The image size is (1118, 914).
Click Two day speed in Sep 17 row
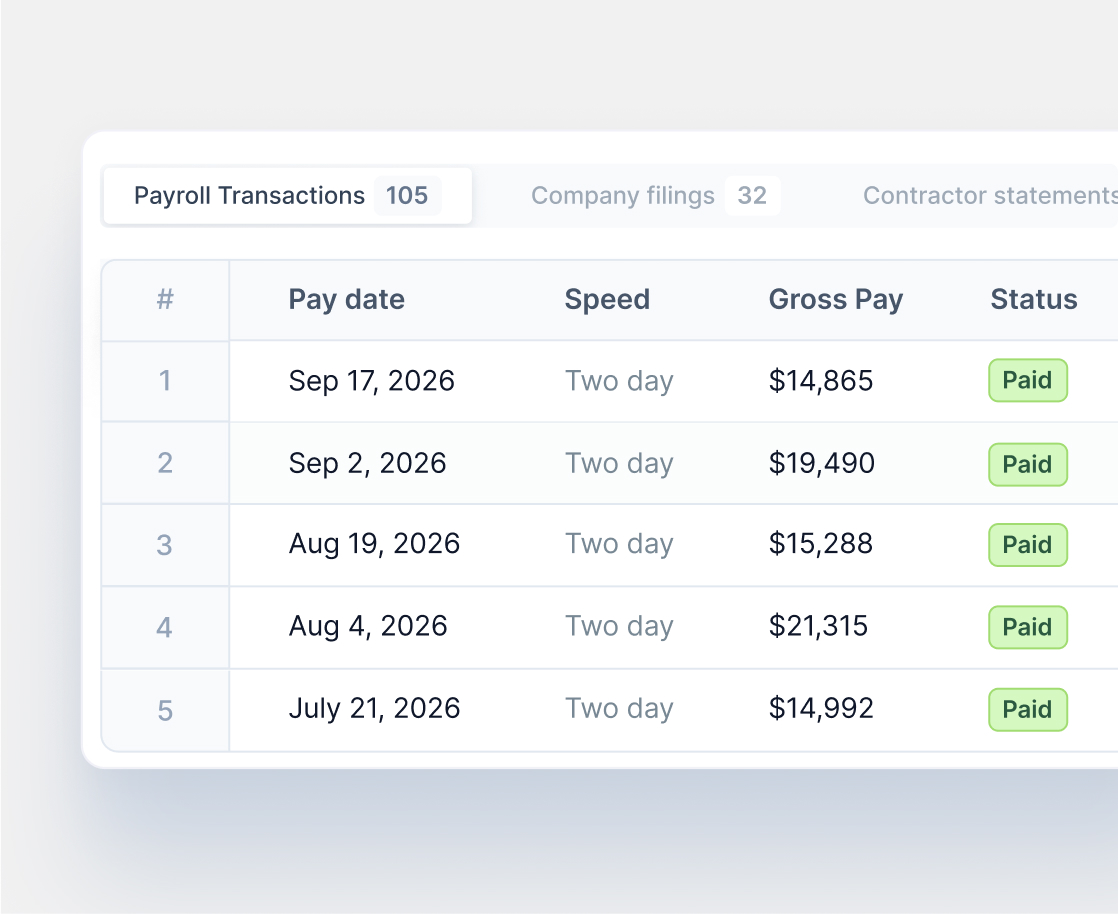pyautogui.click(x=619, y=381)
